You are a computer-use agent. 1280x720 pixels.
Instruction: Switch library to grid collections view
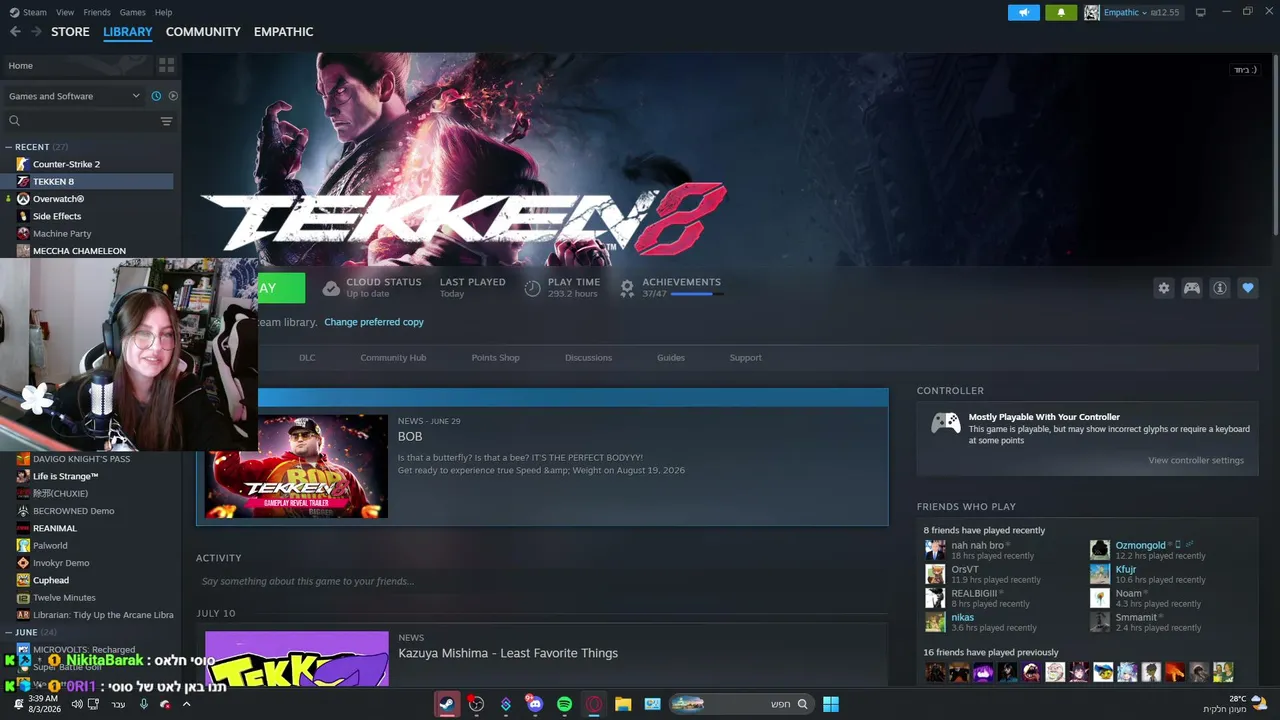coord(166,65)
